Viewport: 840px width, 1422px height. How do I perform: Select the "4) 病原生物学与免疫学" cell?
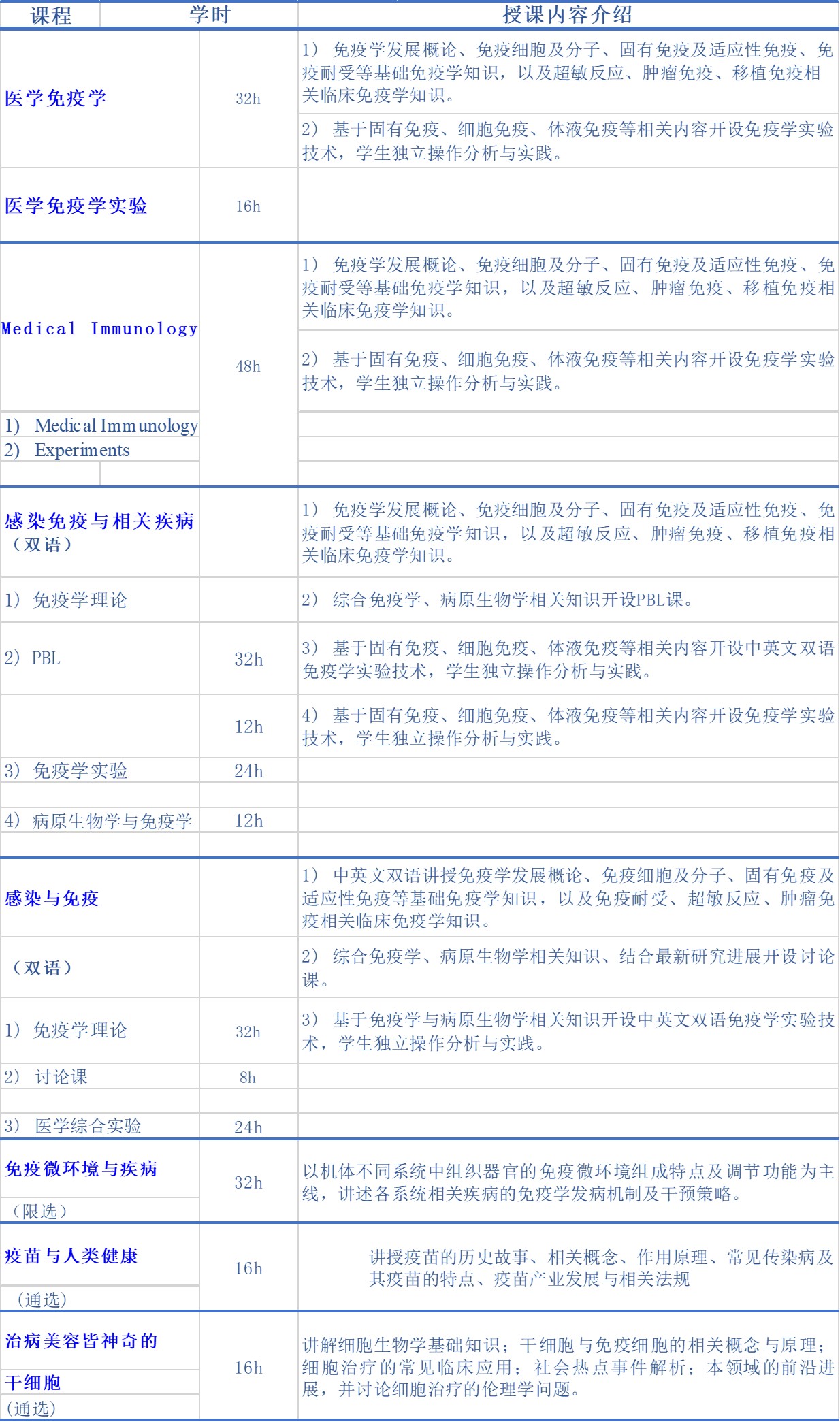pyautogui.click(x=99, y=821)
